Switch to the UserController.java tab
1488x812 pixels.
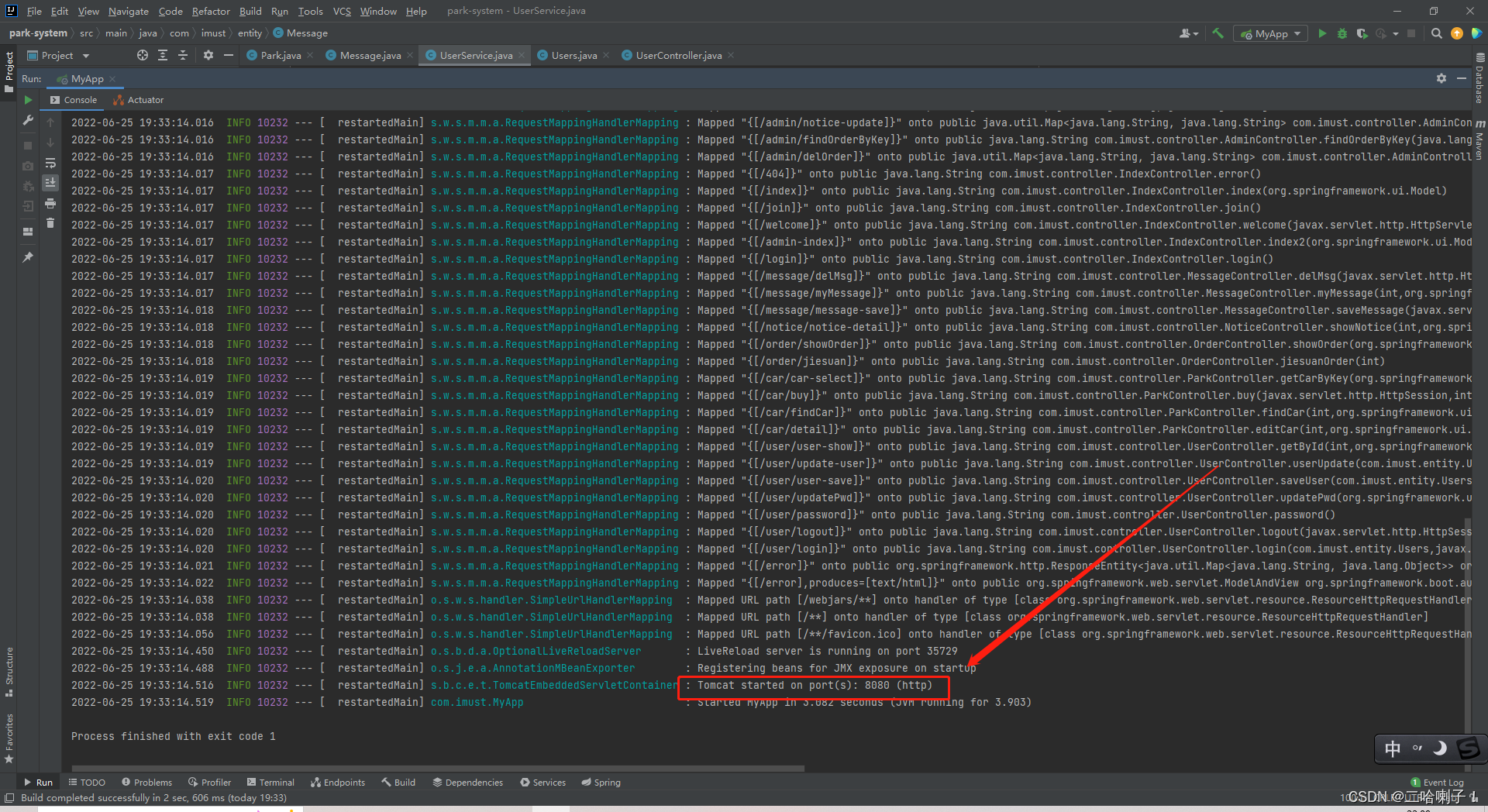pos(678,55)
